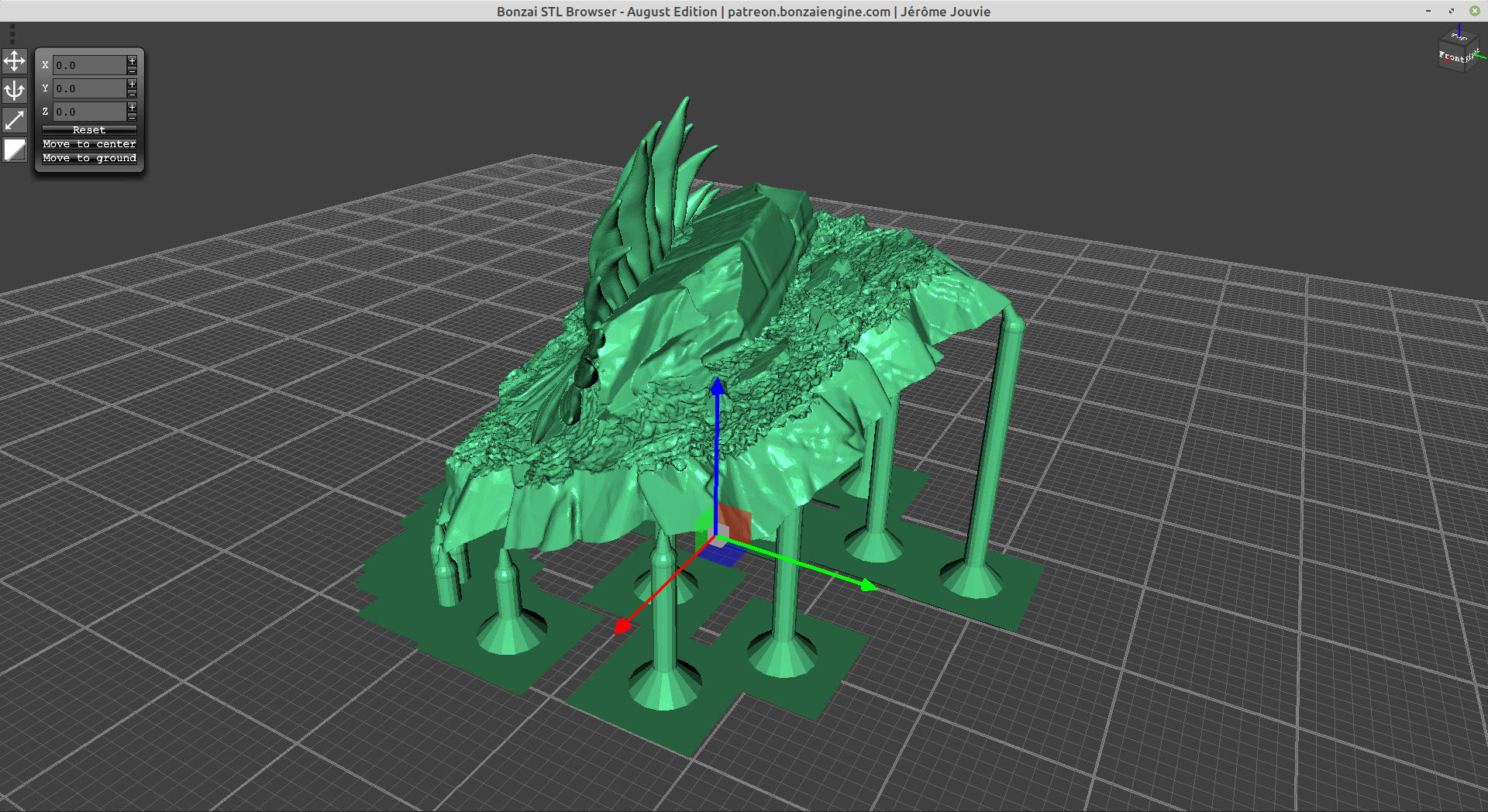Increase Z value with plus button
The image size is (1488, 812).
(133, 107)
